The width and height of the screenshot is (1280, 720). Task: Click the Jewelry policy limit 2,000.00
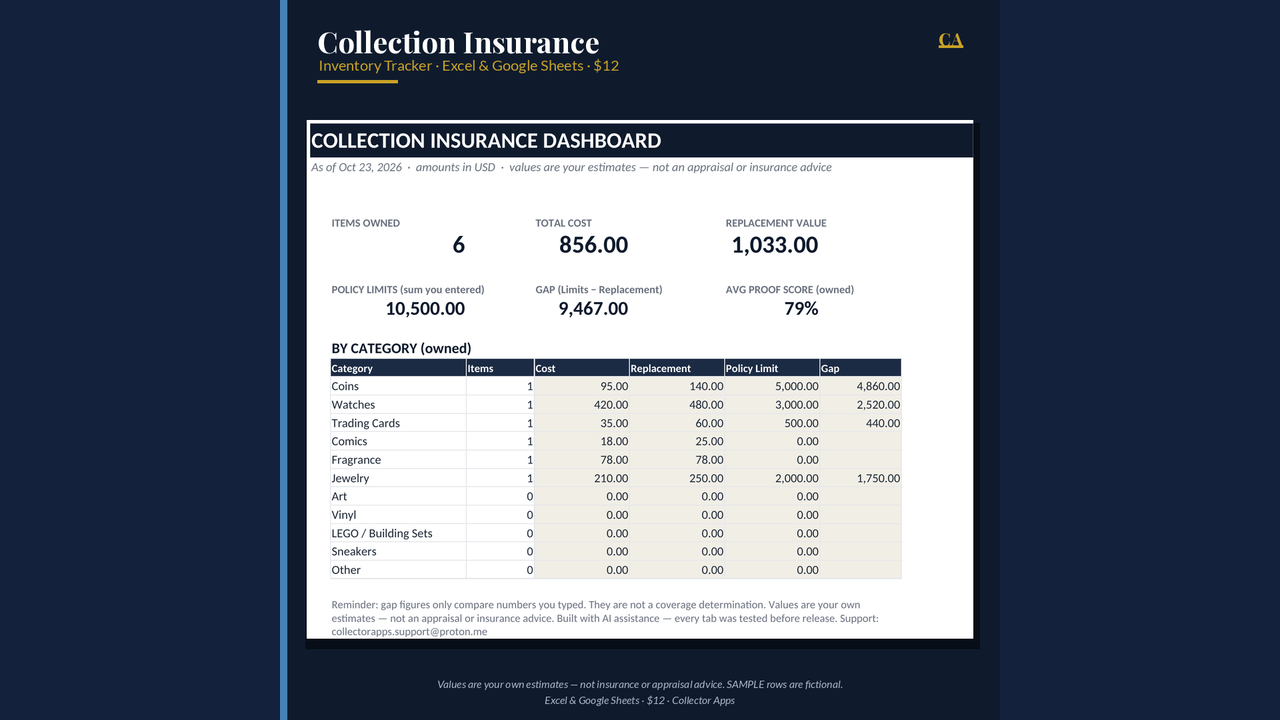772,478
